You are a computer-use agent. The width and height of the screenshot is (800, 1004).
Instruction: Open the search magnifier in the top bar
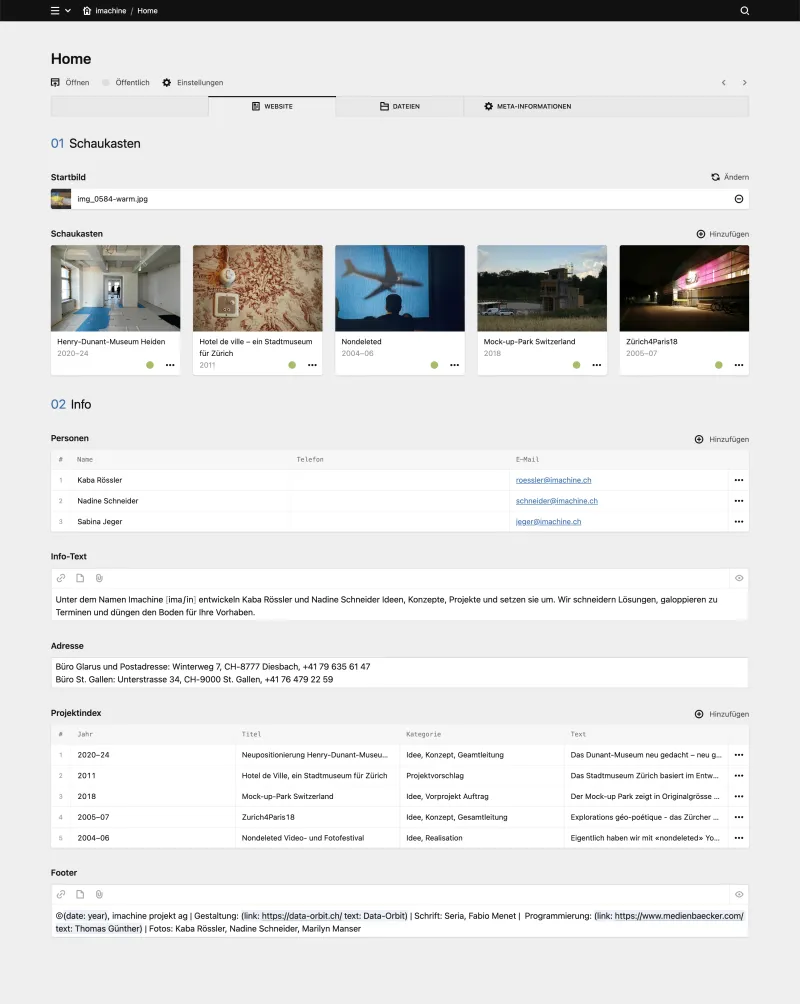coord(745,11)
